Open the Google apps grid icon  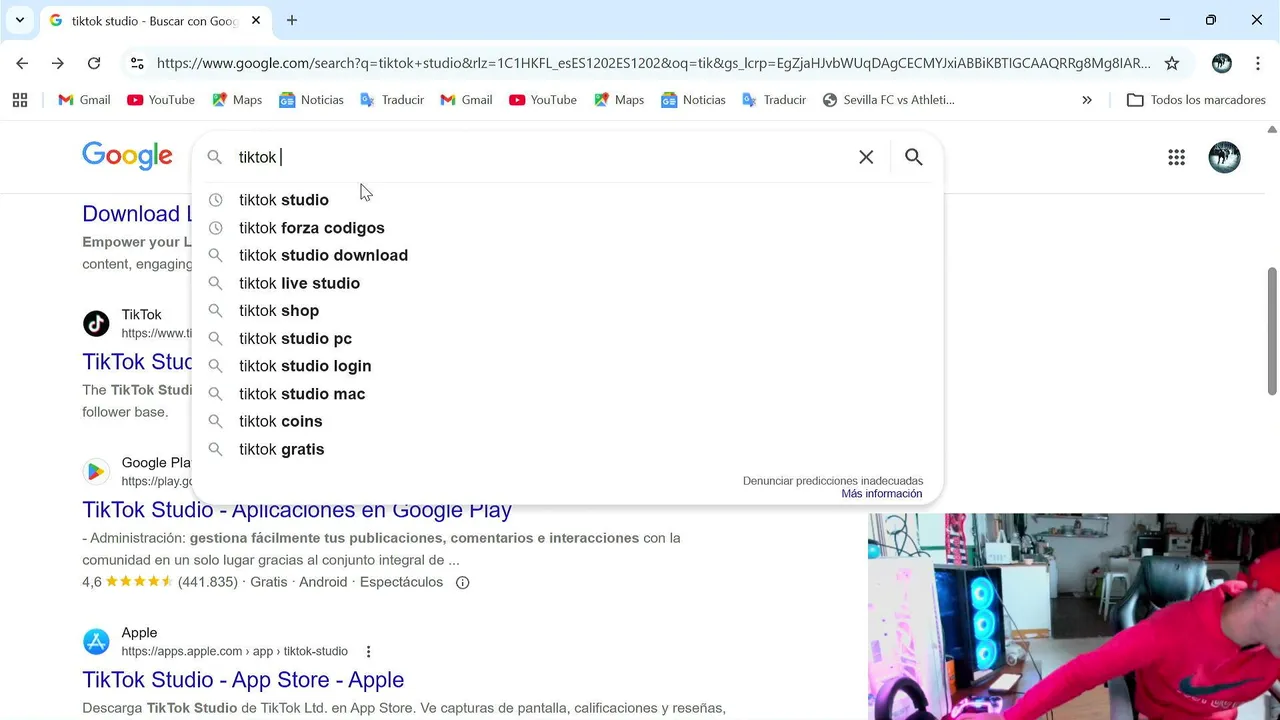pos(1176,157)
